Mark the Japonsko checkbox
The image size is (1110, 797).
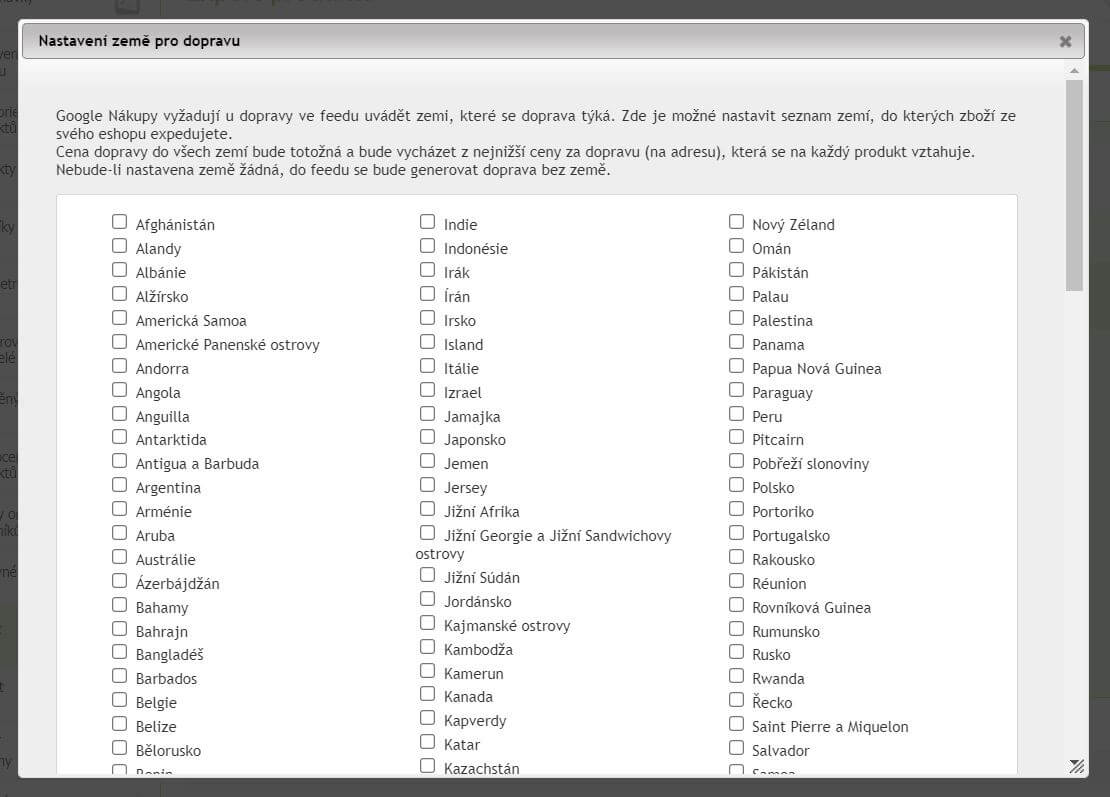(x=428, y=438)
